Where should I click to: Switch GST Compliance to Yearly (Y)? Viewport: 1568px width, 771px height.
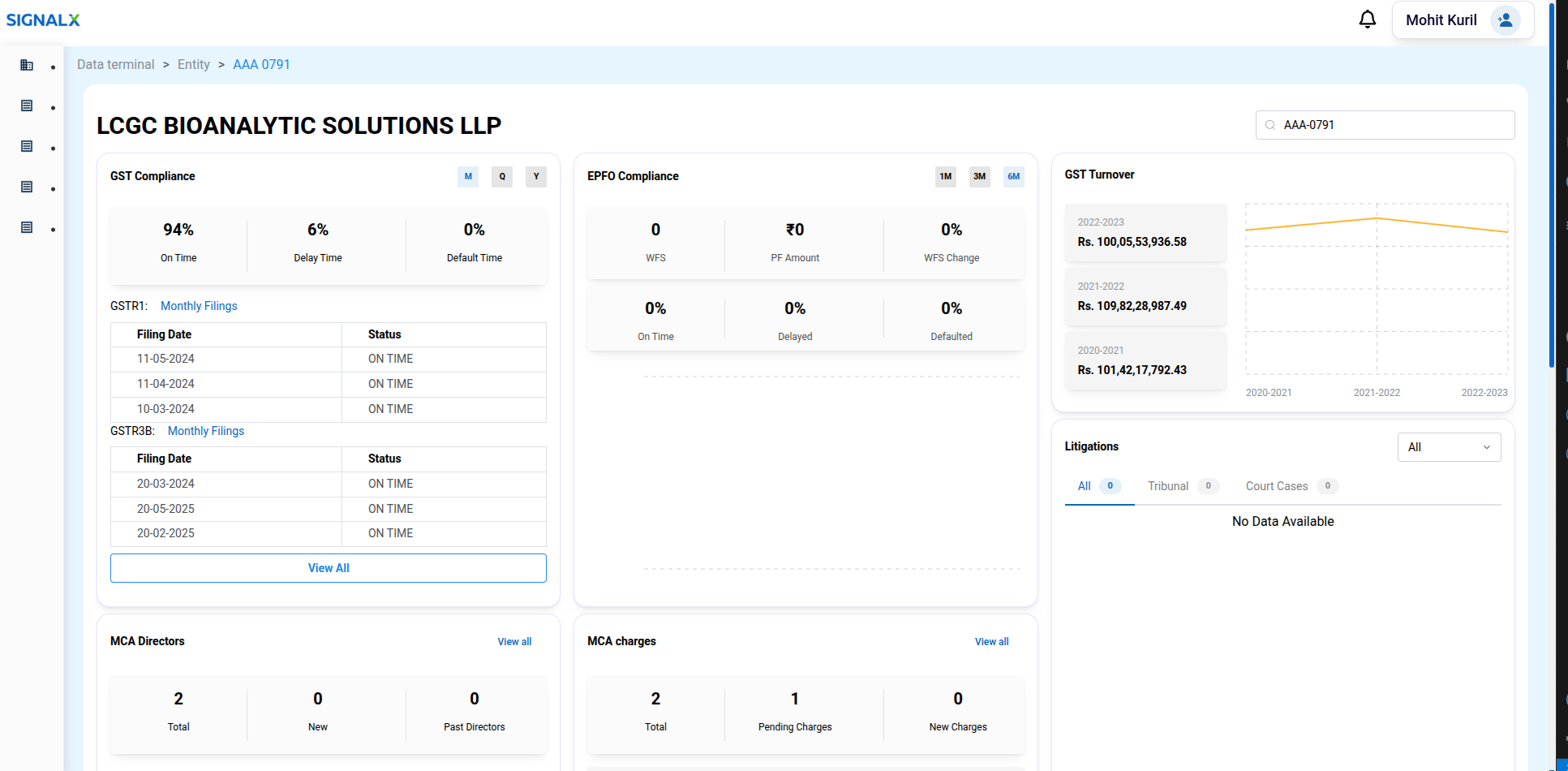tap(536, 177)
